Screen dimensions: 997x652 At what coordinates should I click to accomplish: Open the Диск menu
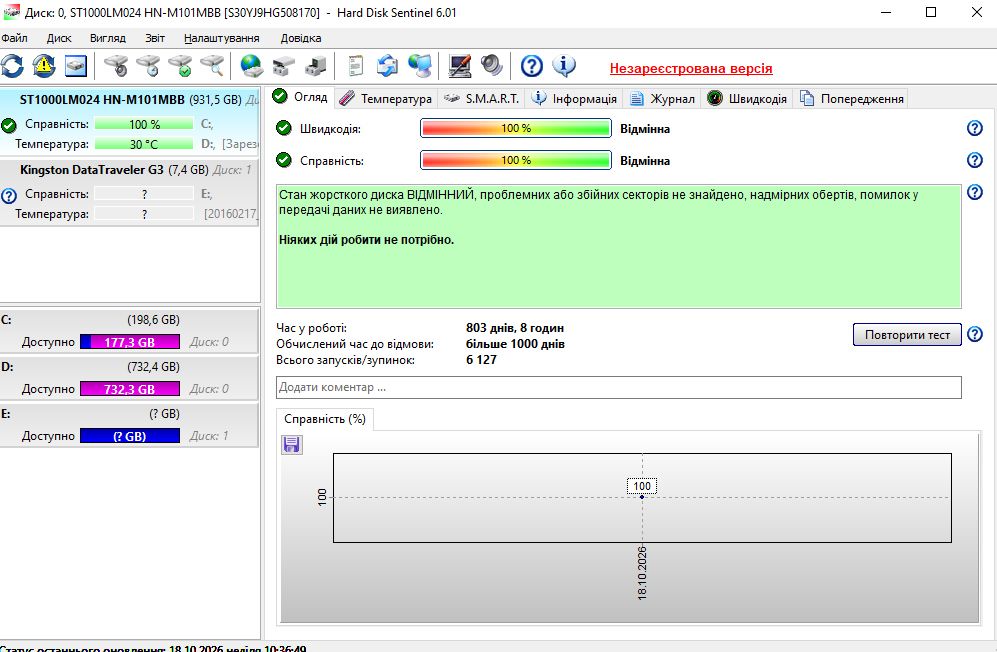pos(59,38)
